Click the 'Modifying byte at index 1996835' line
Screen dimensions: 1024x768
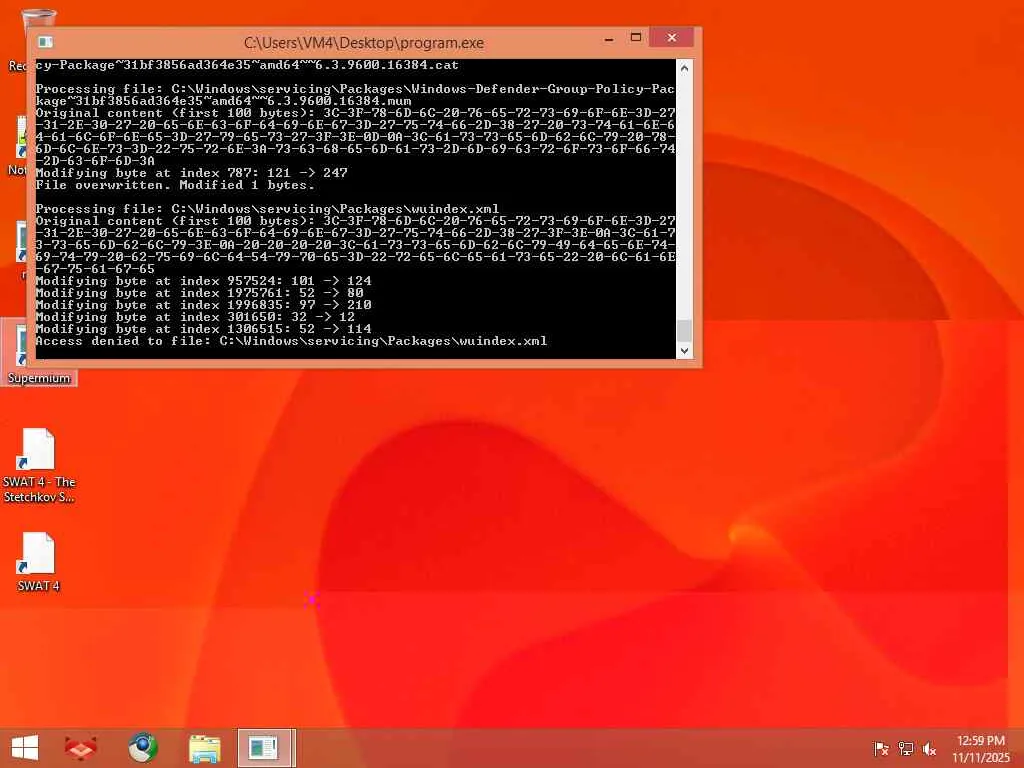pos(203,305)
